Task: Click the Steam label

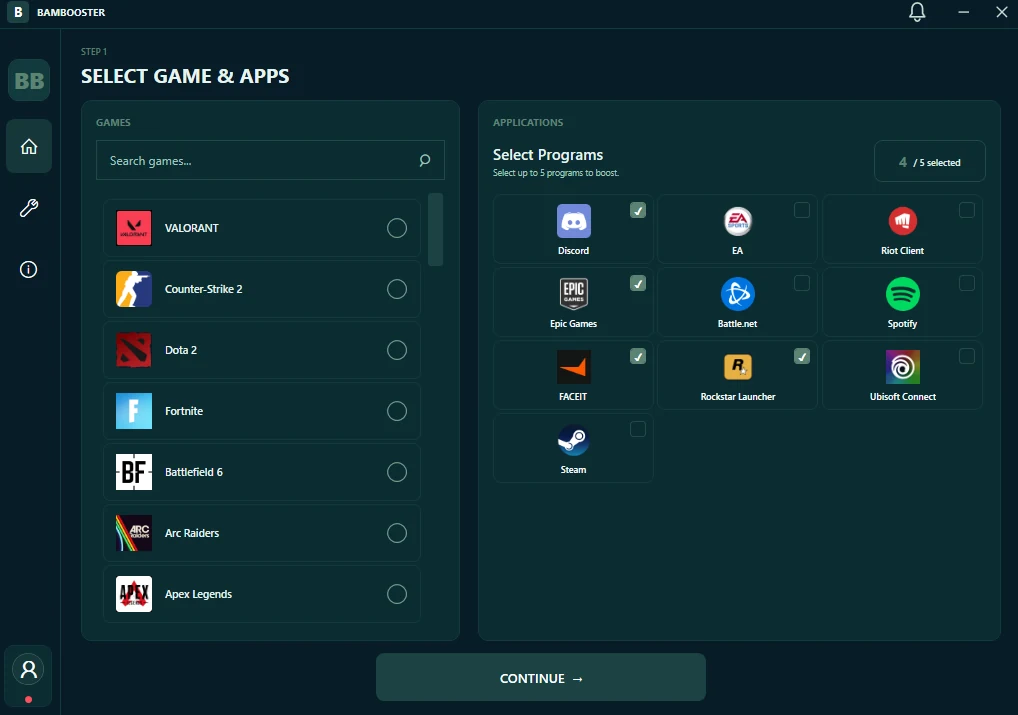Action: [x=573, y=470]
